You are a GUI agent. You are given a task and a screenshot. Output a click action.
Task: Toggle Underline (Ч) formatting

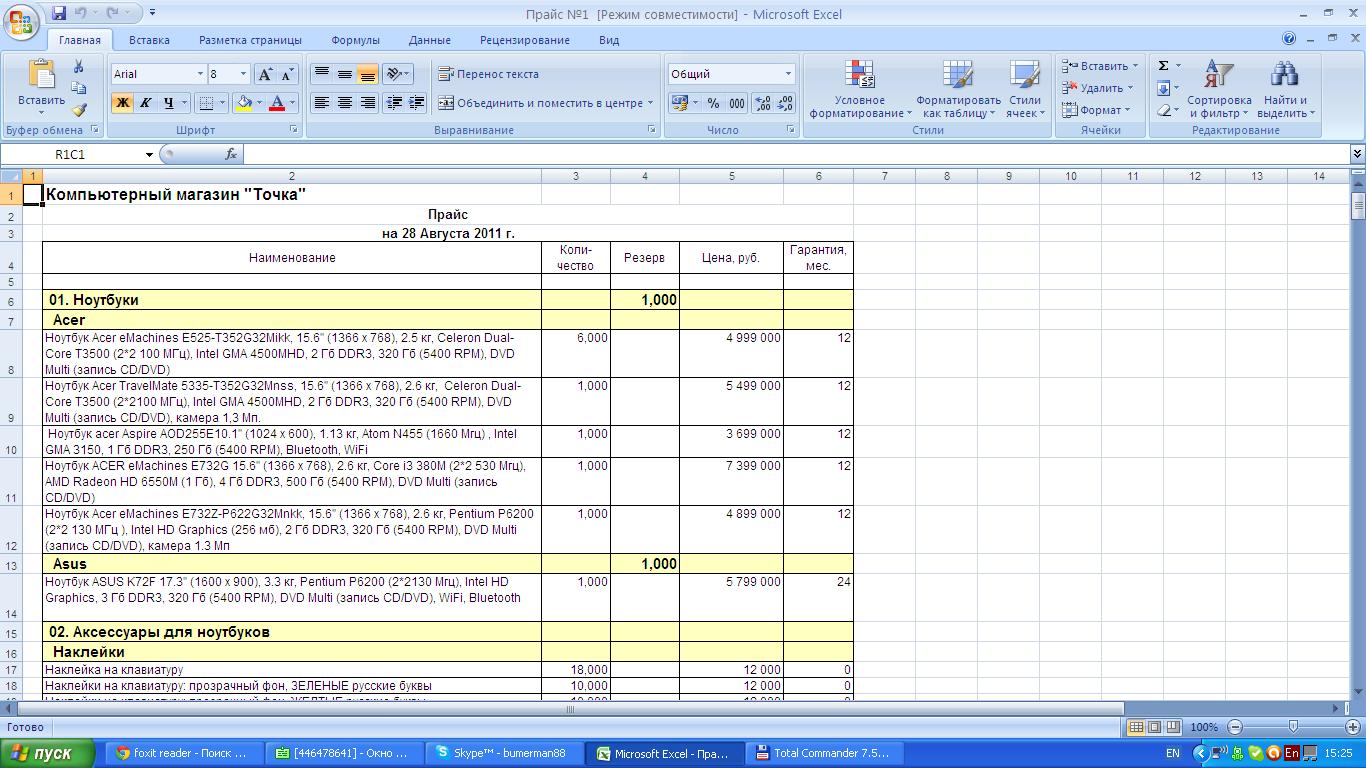click(169, 102)
